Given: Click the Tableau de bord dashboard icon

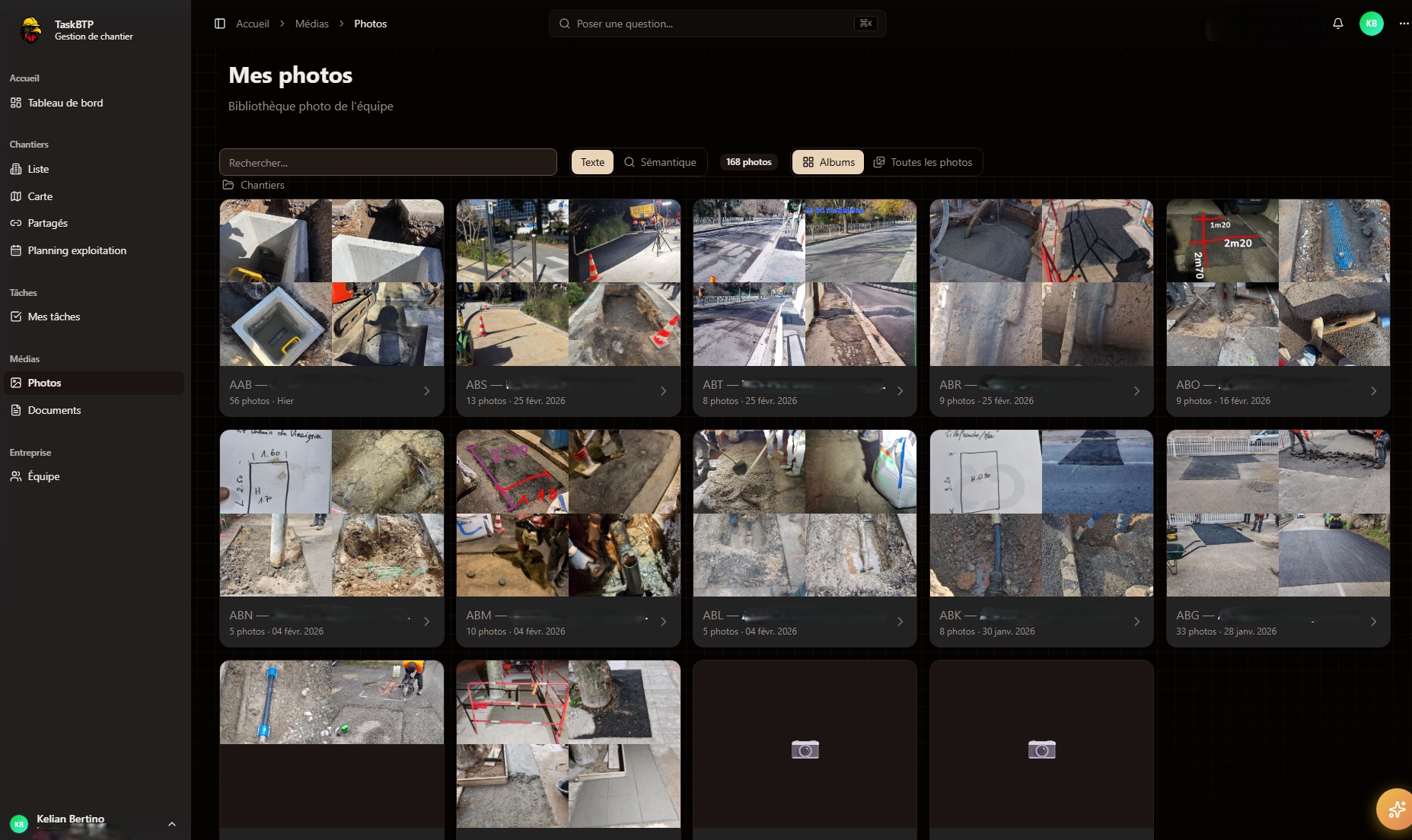Looking at the screenshot, I should point(16,103).
